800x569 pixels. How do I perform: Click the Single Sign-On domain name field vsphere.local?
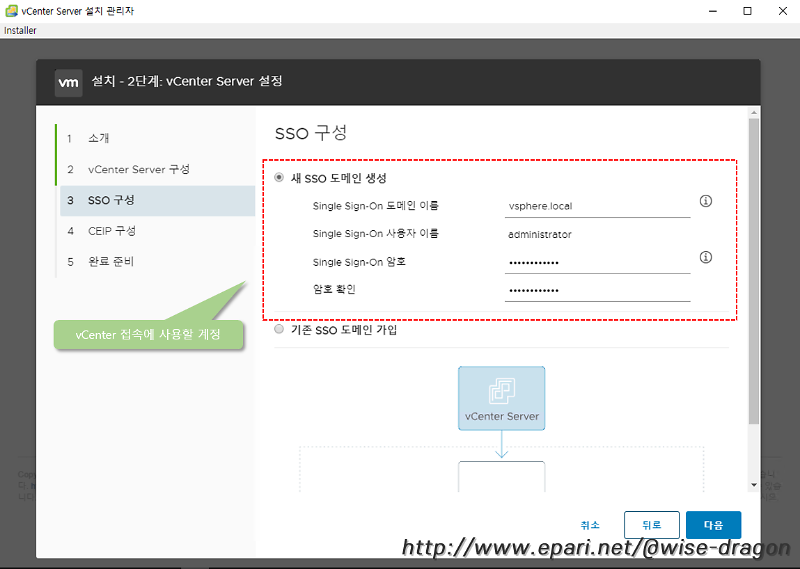597,206
